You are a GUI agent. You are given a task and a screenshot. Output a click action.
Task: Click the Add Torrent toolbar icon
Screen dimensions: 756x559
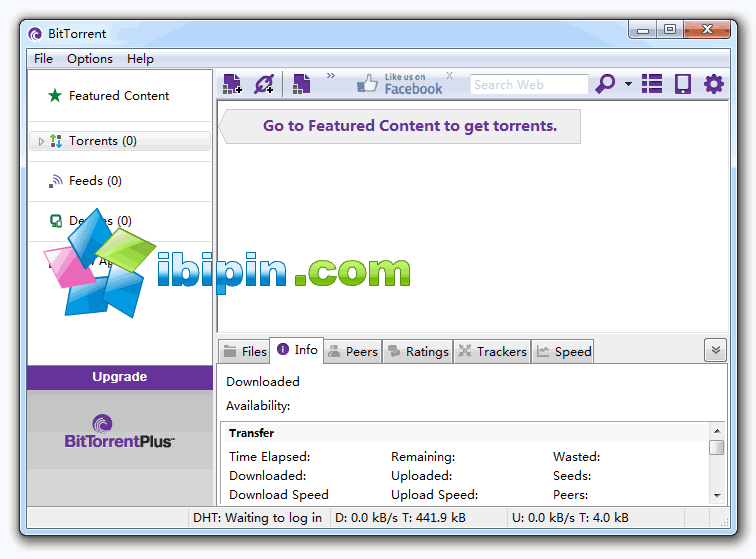tap(232, 84)
